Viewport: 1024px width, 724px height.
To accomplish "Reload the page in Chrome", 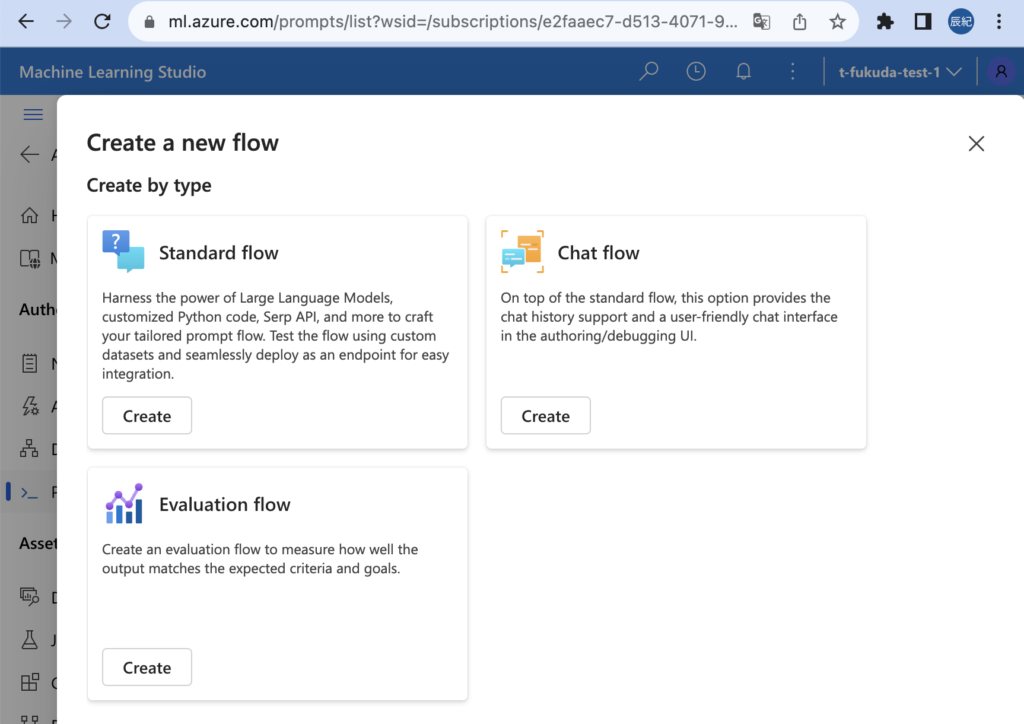I will 101,21.
